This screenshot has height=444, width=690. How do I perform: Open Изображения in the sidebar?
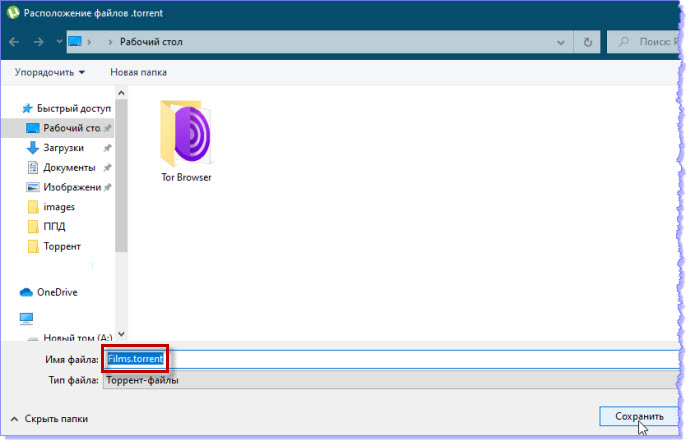[x=72, y=187]
